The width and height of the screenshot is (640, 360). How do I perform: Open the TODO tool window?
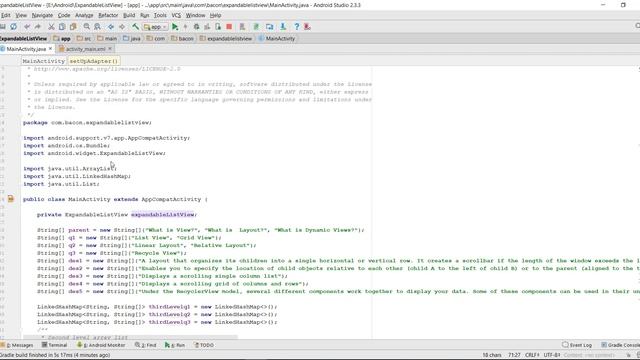pyautogui.click(x=204, y=345)
